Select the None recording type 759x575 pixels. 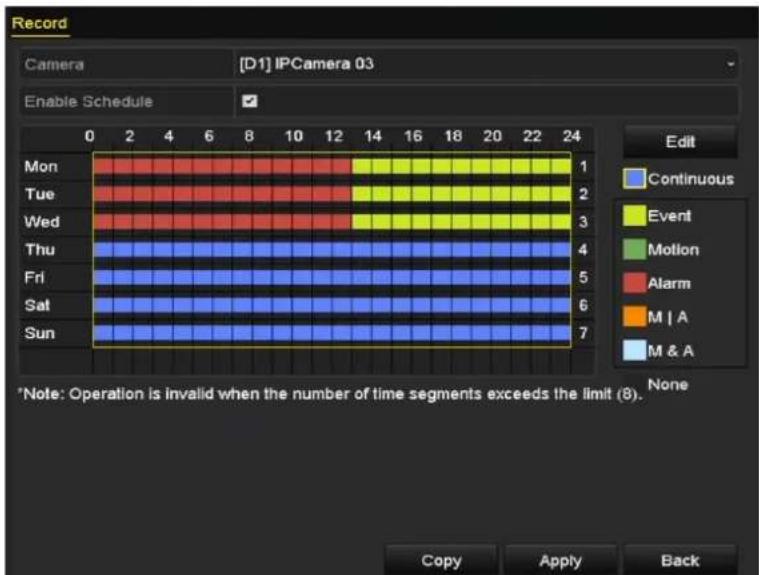click(668, 385)
